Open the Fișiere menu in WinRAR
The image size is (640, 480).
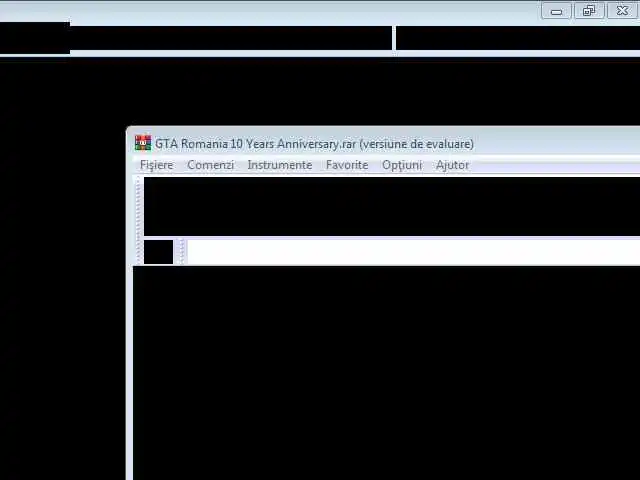coord(156,165)
